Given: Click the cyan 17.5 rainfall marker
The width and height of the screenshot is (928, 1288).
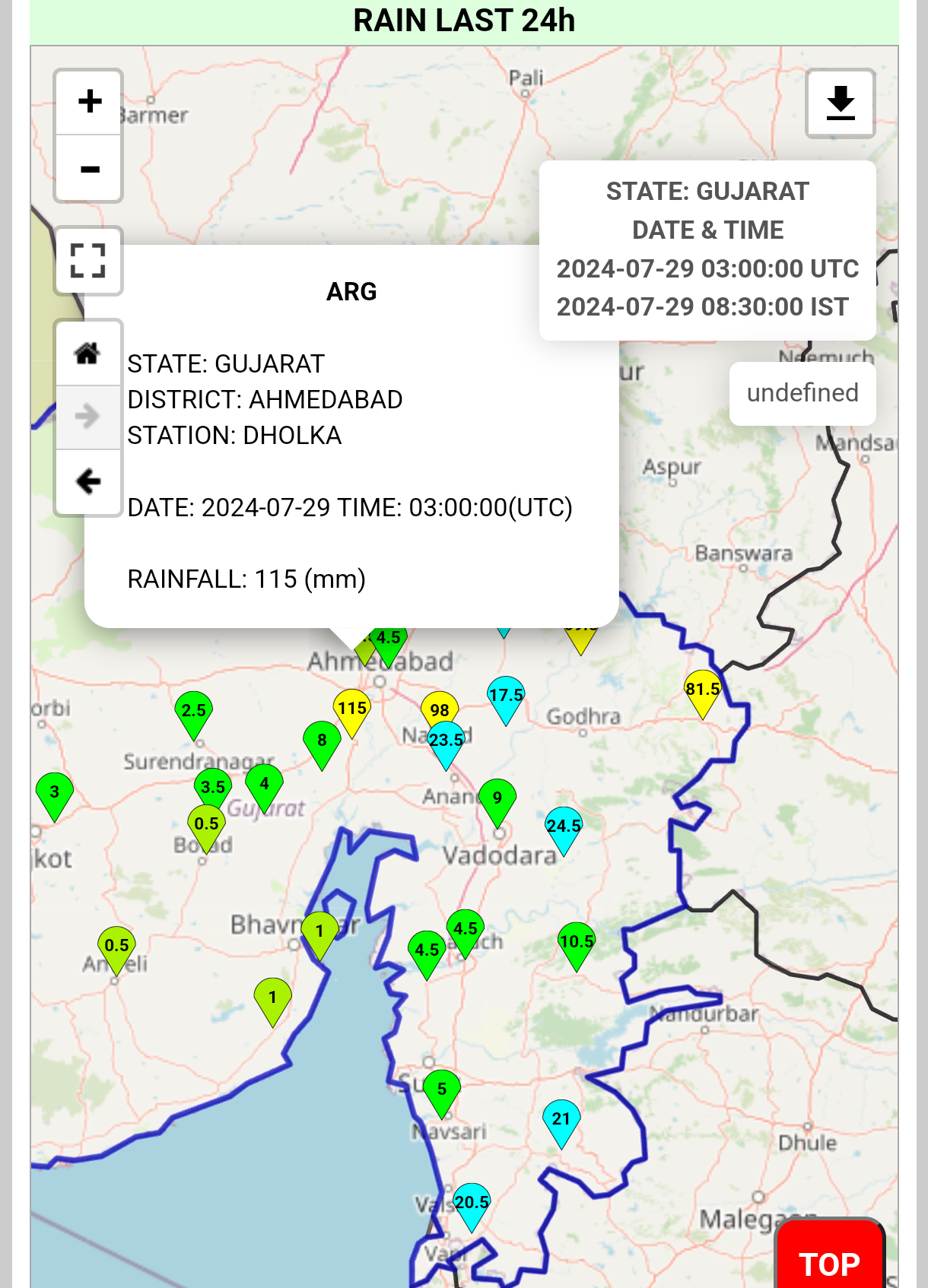Looking at the screenshot, I should pos(506,696).
